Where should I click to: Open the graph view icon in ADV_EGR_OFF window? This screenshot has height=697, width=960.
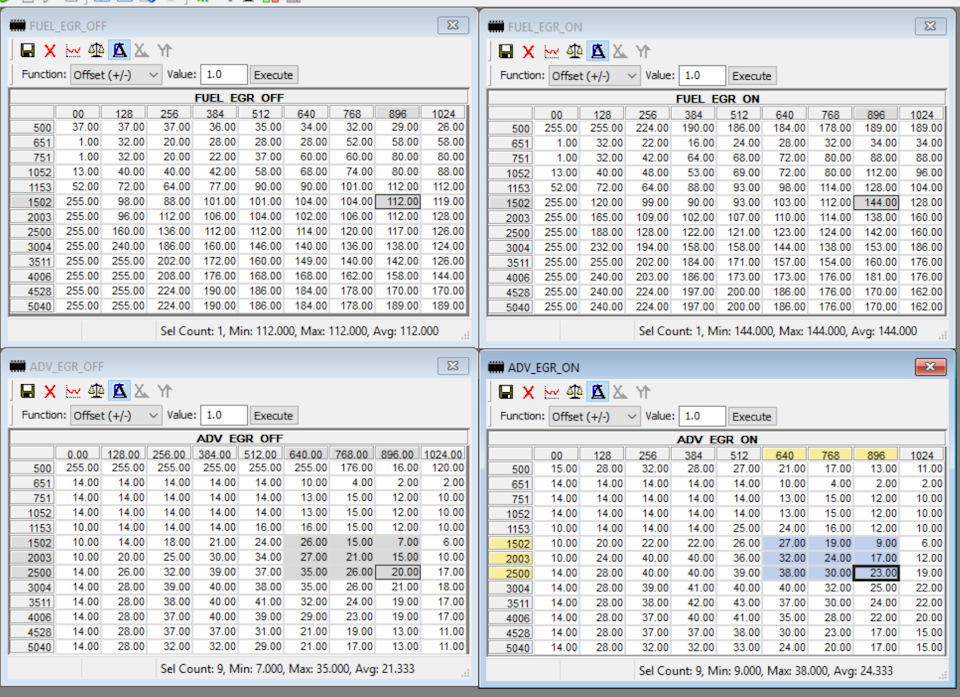73,391
